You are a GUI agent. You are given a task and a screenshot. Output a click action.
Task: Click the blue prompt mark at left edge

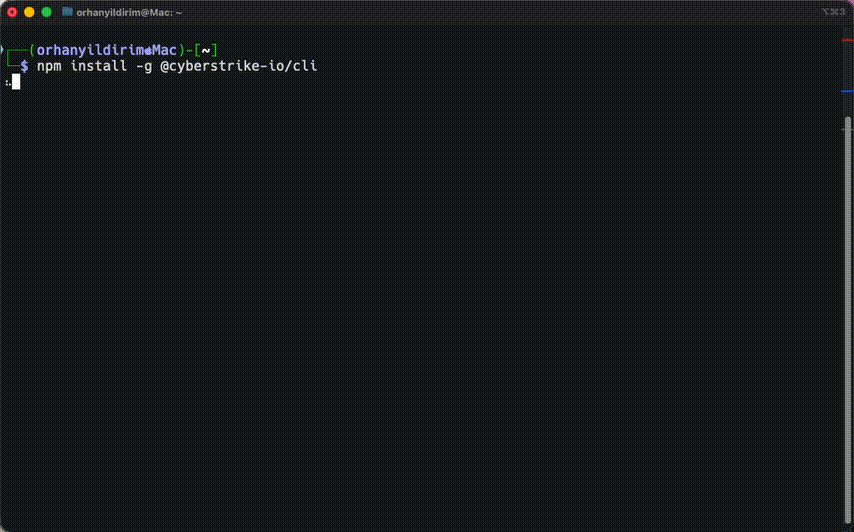pyautogui.click(x=2, y=49)
